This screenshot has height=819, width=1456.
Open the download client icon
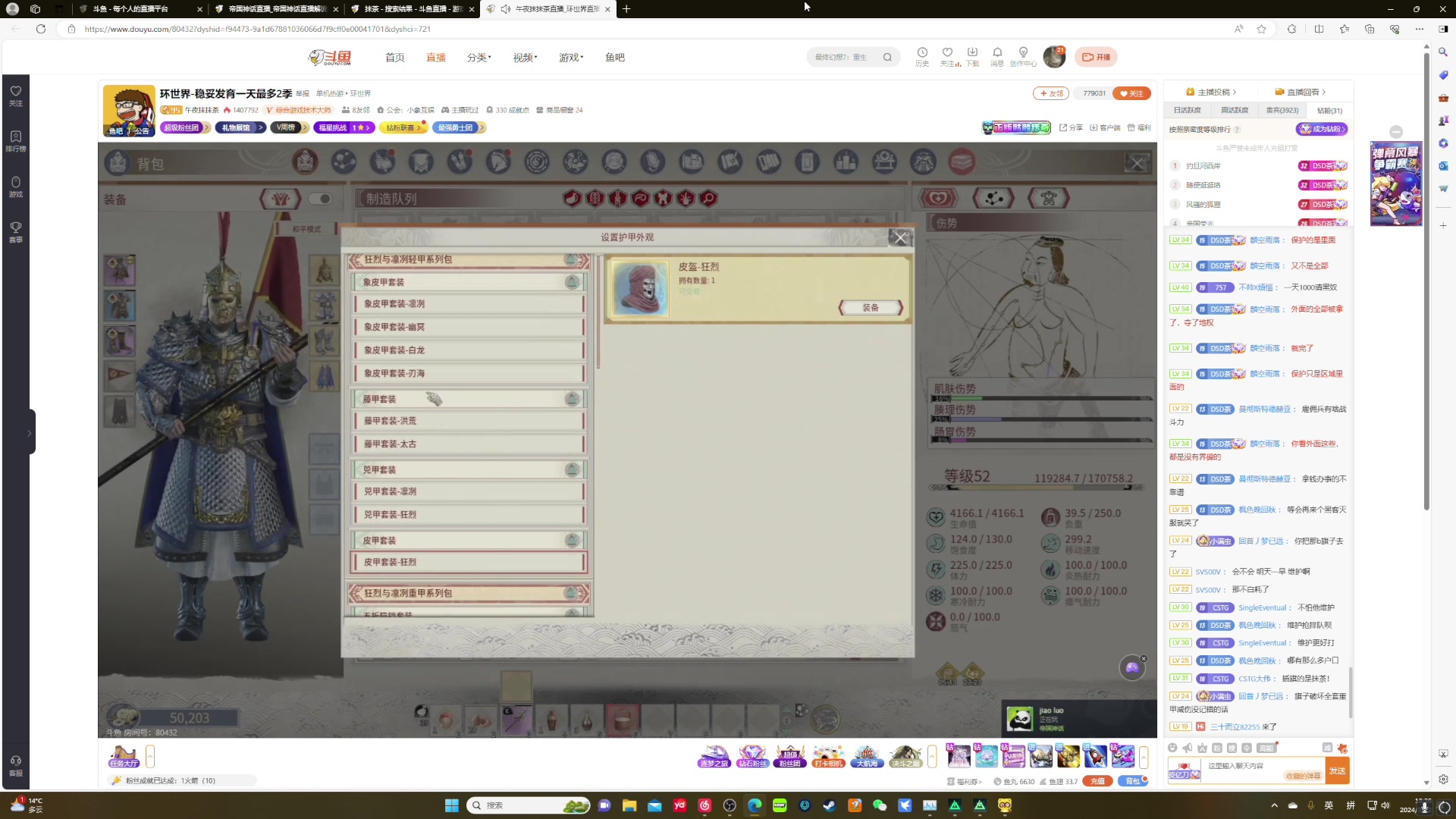[x=972, y=53]
